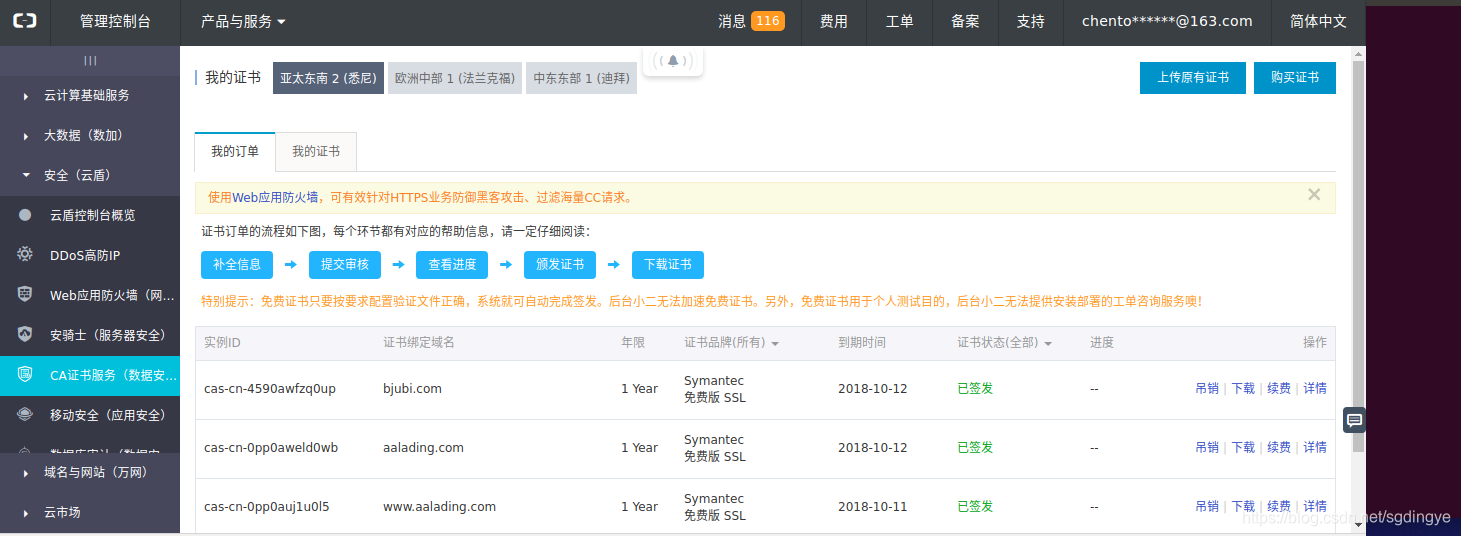This screenshot has height=536, width=1461.
Task: Click 查看进度 step button
Action: [x=452, y=264]
